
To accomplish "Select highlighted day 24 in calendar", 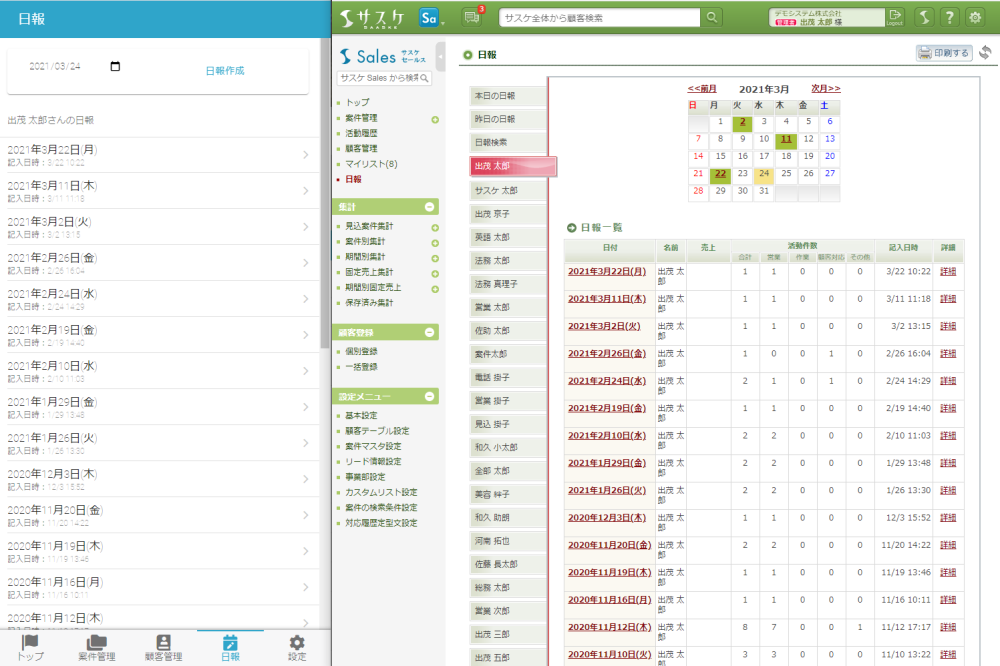I will tap(763, 173).
